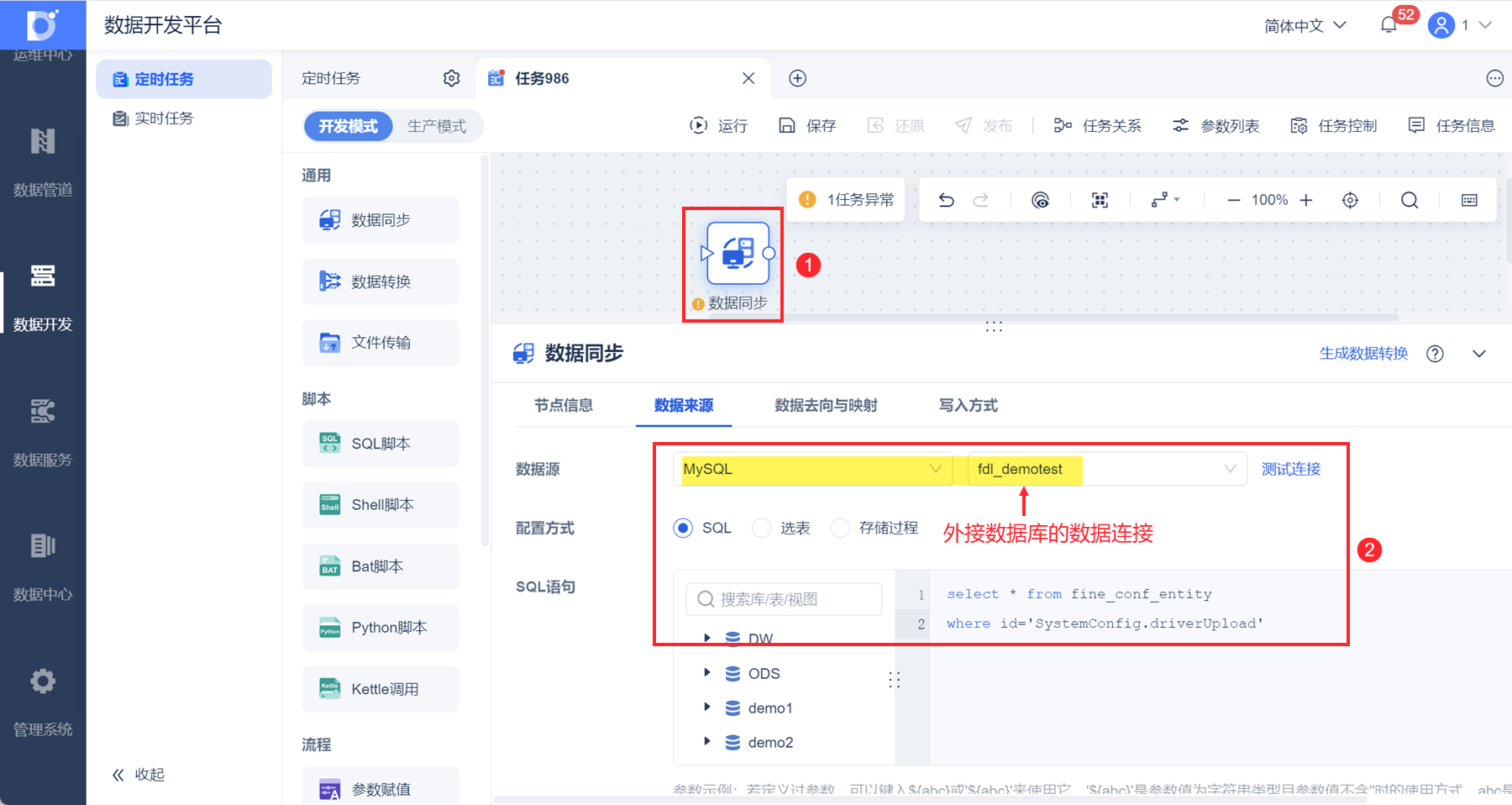The width and height of the screenshot is (1512, 805).
Task: Expand the ODS database tree node
Action: click(x=707, y=673)
